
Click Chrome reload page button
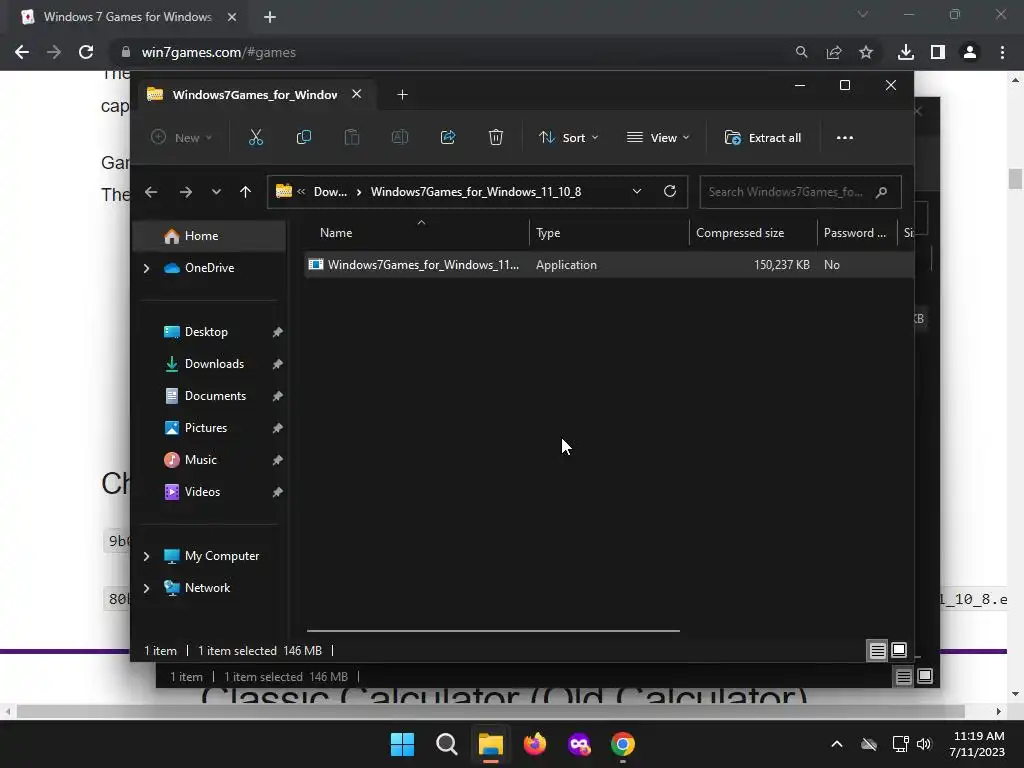(86, 52)
